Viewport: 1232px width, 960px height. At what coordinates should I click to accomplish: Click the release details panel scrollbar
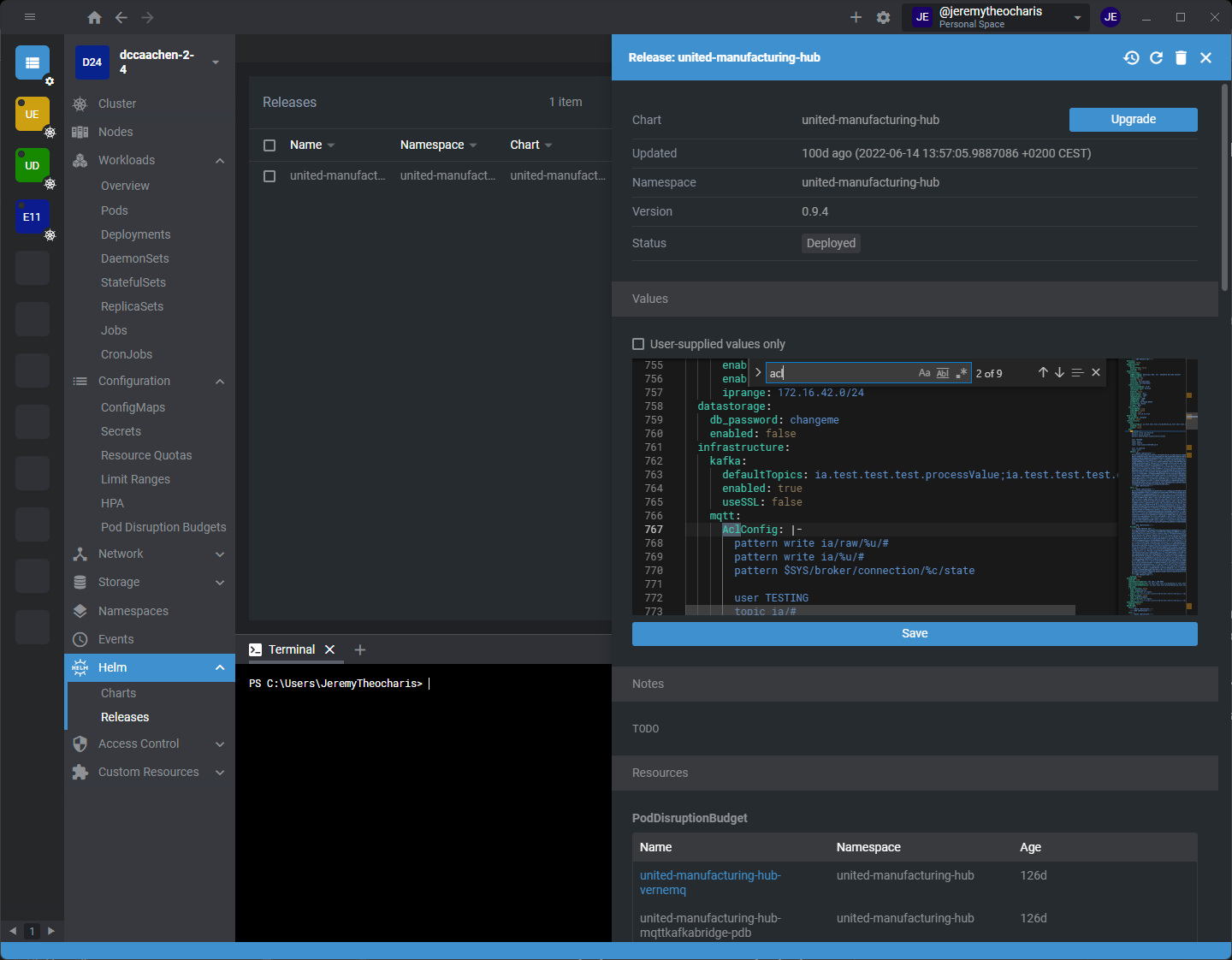point(1224,188)
